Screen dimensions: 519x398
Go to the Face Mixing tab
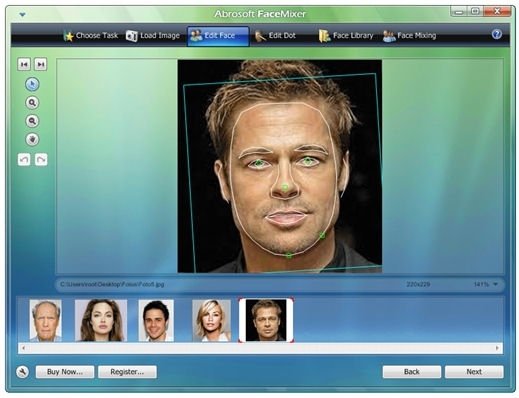[x=410, y=36]
